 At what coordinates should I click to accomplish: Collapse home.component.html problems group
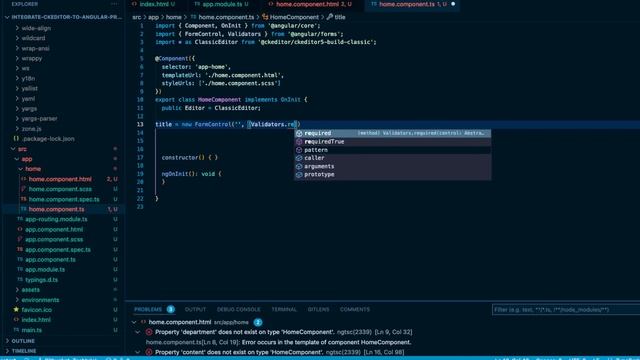(x=134, y=322)
